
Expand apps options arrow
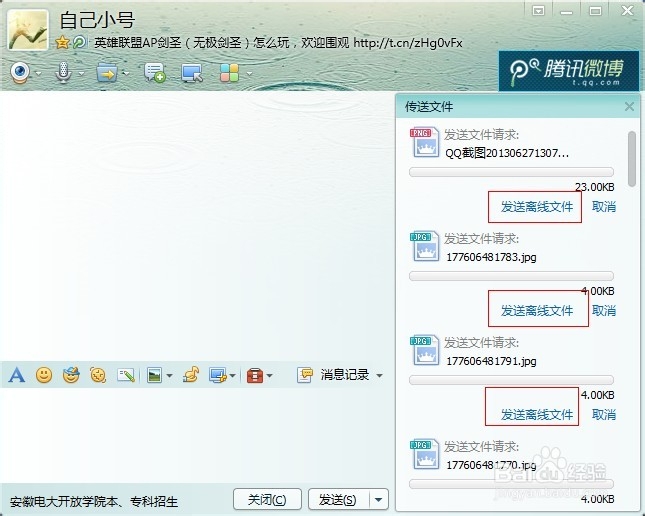click(249, 74)
